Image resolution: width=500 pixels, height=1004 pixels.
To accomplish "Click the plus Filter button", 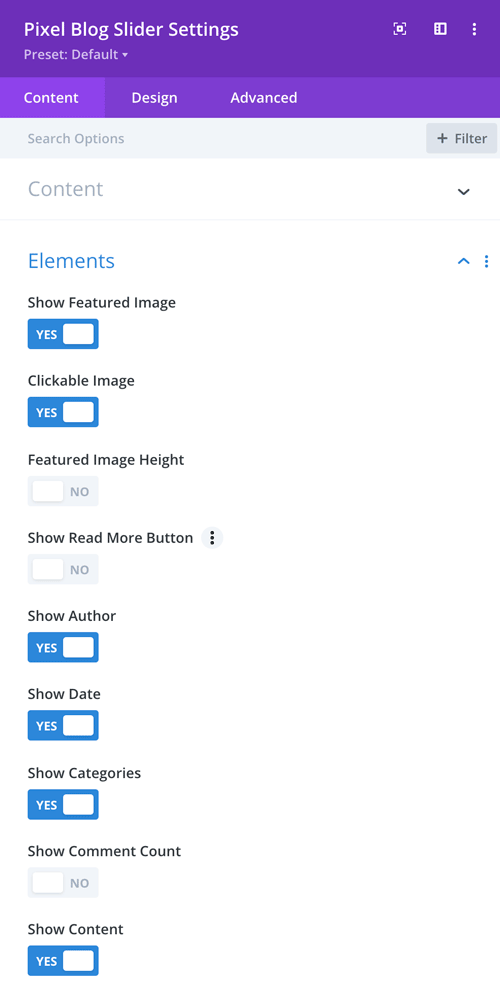I will pos(462,138).
